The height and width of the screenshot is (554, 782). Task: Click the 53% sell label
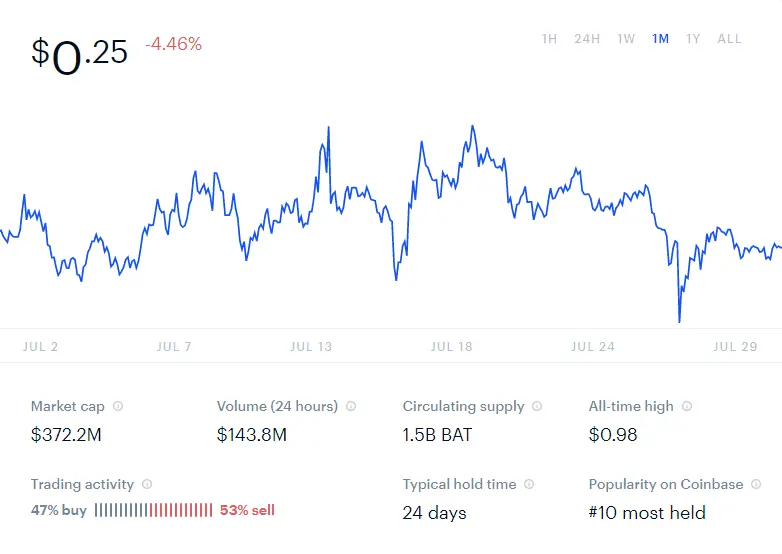point(247,510)
